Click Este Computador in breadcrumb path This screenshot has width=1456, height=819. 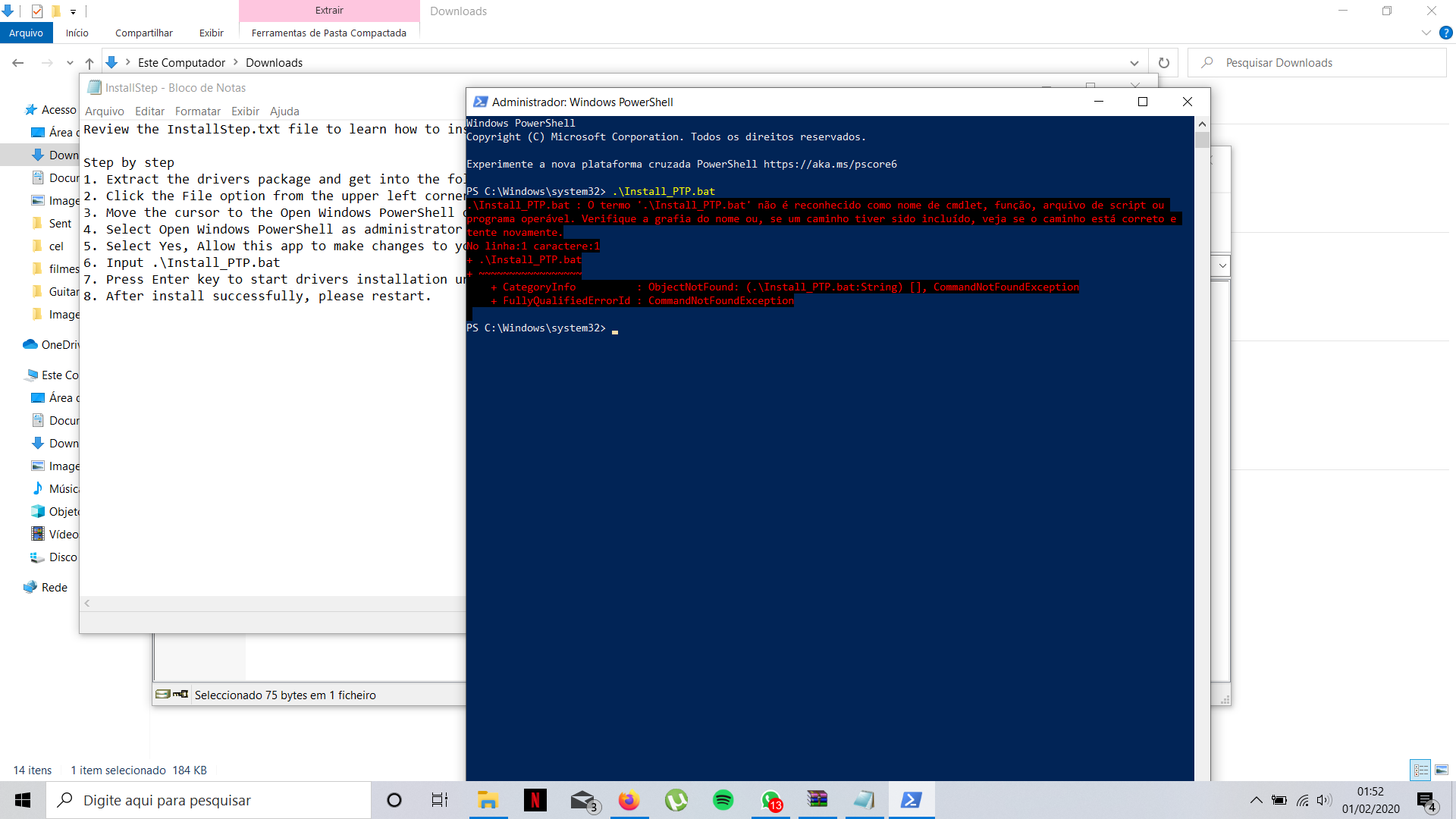(181, 63)
